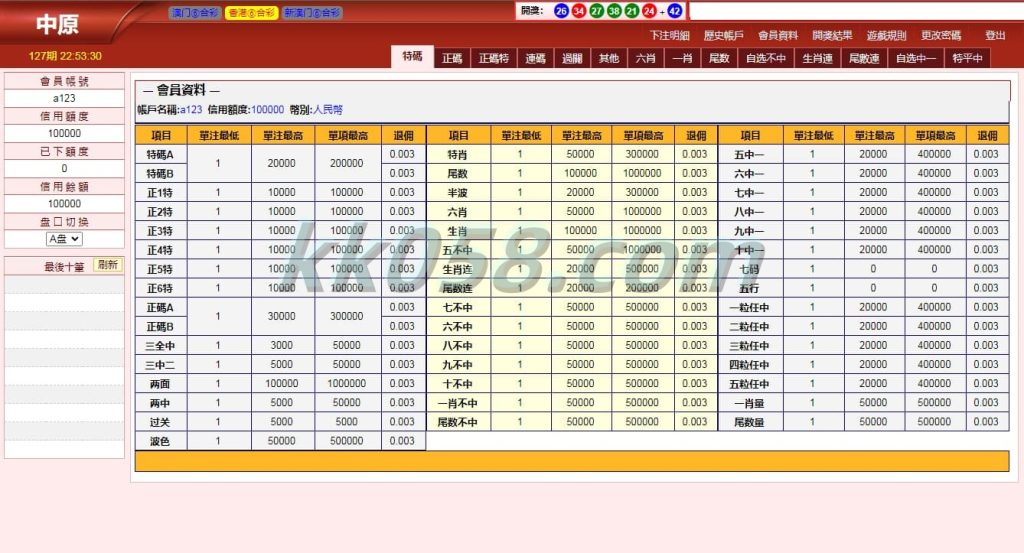Image resolution: width=1024 pixels, height=553 pixels.
Task: Switch to 澳门六合彩 lottery
Action: [195, 13]
